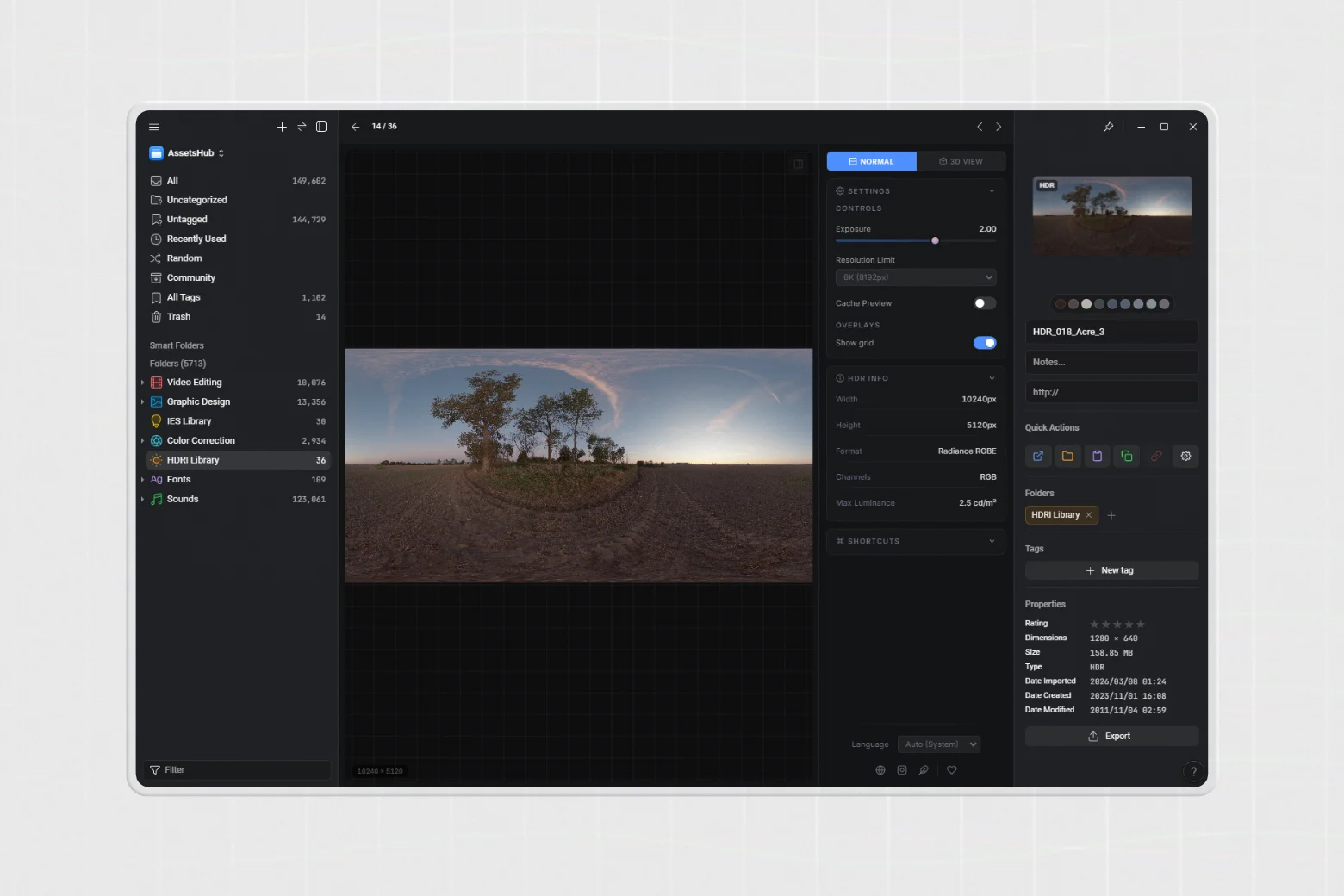Image resolution: width=1344 pixels, height=896 pixels.
Task: Enable the Cache Preview toggle
Action: pyautogui.click(x=984, y=303)
